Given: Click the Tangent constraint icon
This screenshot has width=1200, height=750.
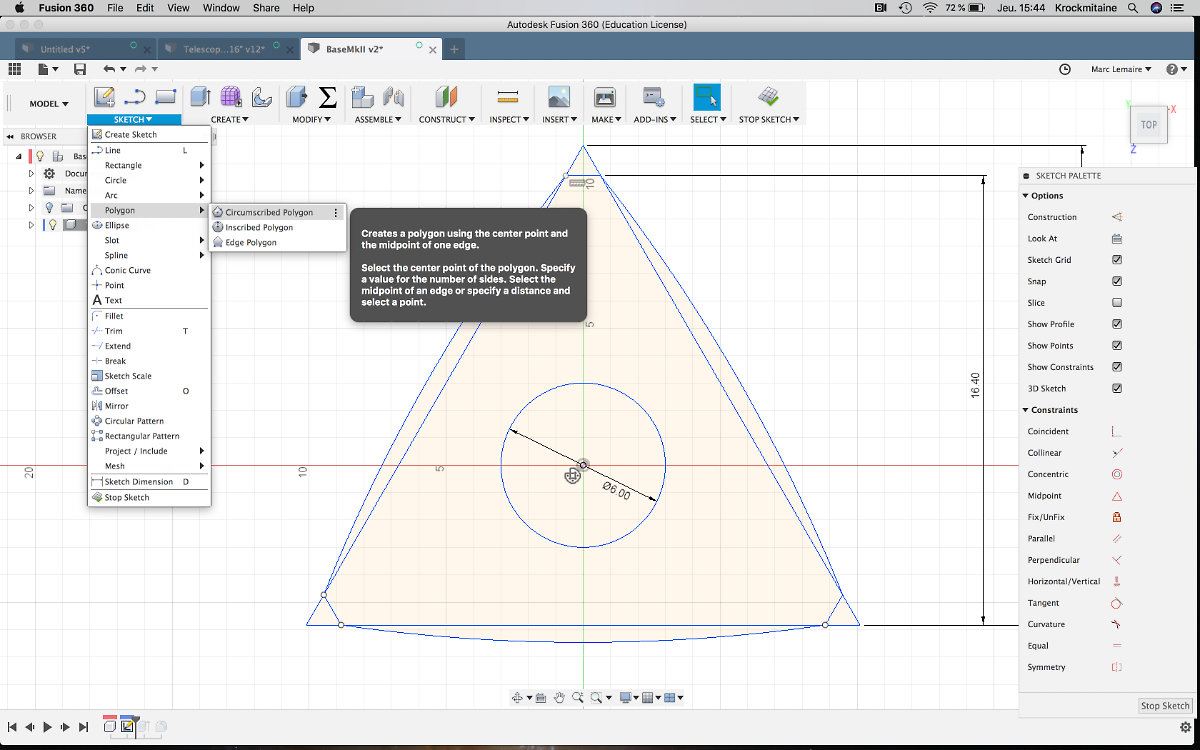Looking at the screenshot, I should pyautogui.click(x=1117, y=603).
